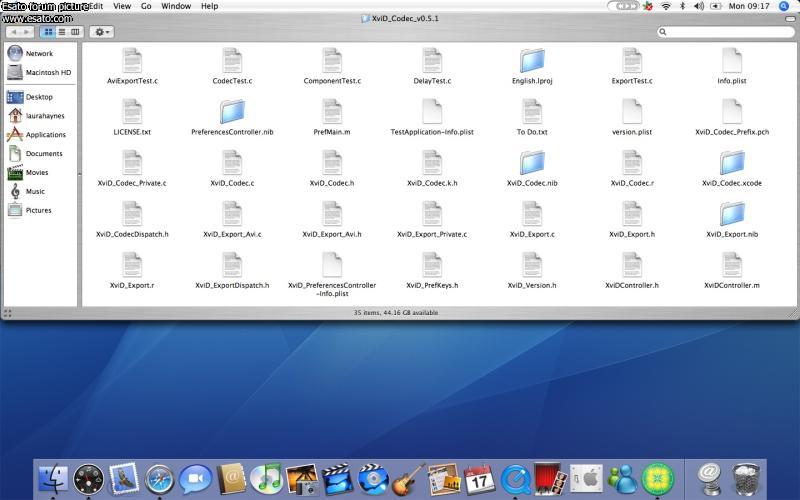Viewport: 800px width, 500px height.
Task: Open the Go menu
Action: pyautogui.click(x=146, y=6)
